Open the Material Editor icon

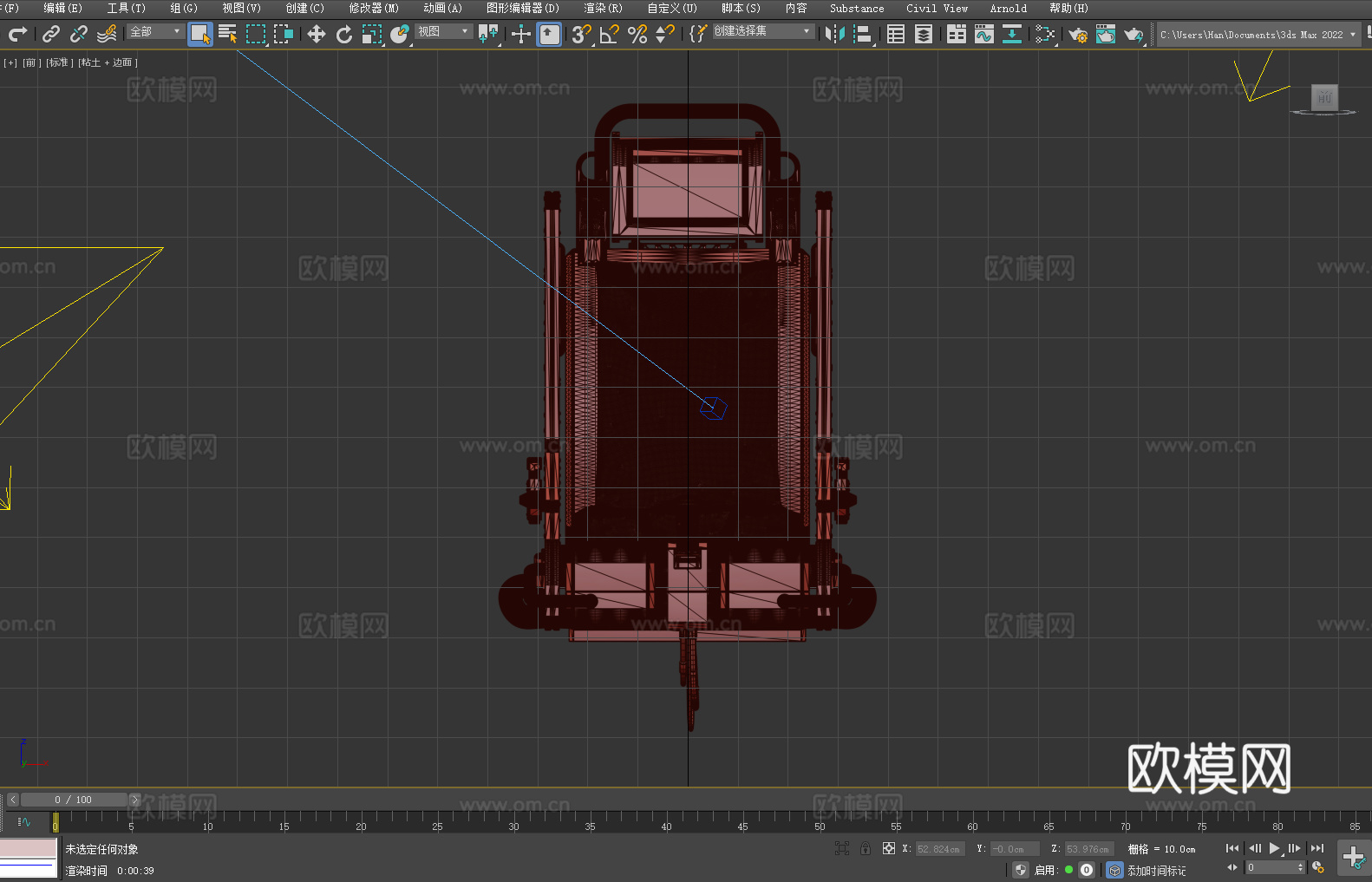pyautogui.click(x=1045, y=34)
